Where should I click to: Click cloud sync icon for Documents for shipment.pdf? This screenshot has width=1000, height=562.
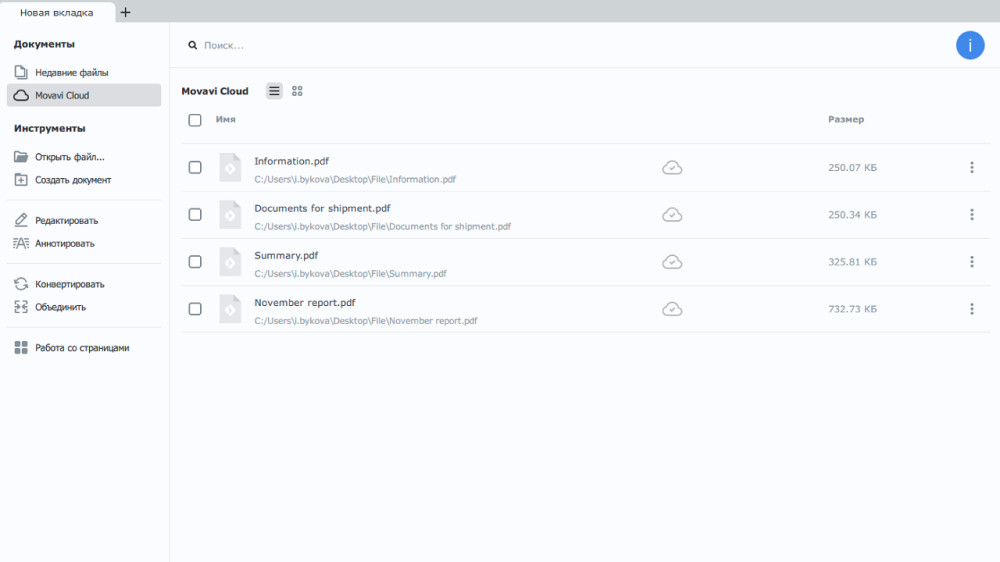click(x=672, y=215)
